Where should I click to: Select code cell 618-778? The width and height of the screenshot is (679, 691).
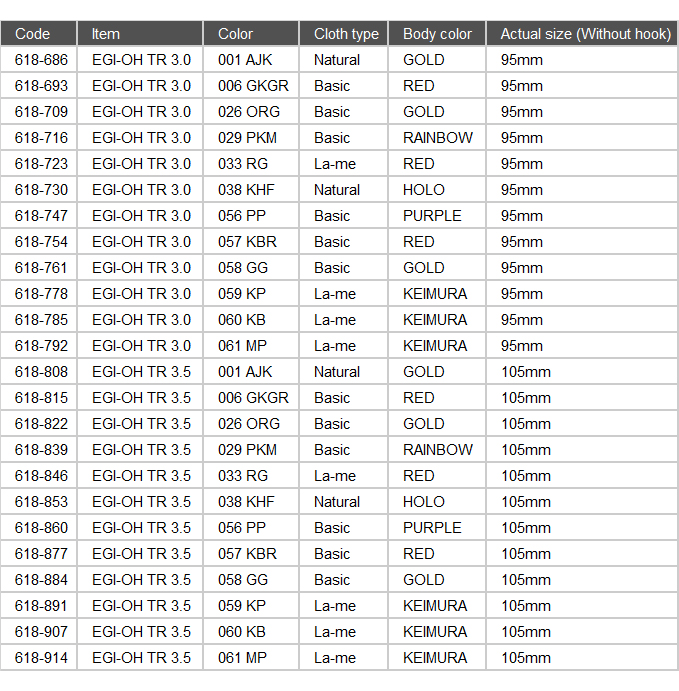[41, 294]
